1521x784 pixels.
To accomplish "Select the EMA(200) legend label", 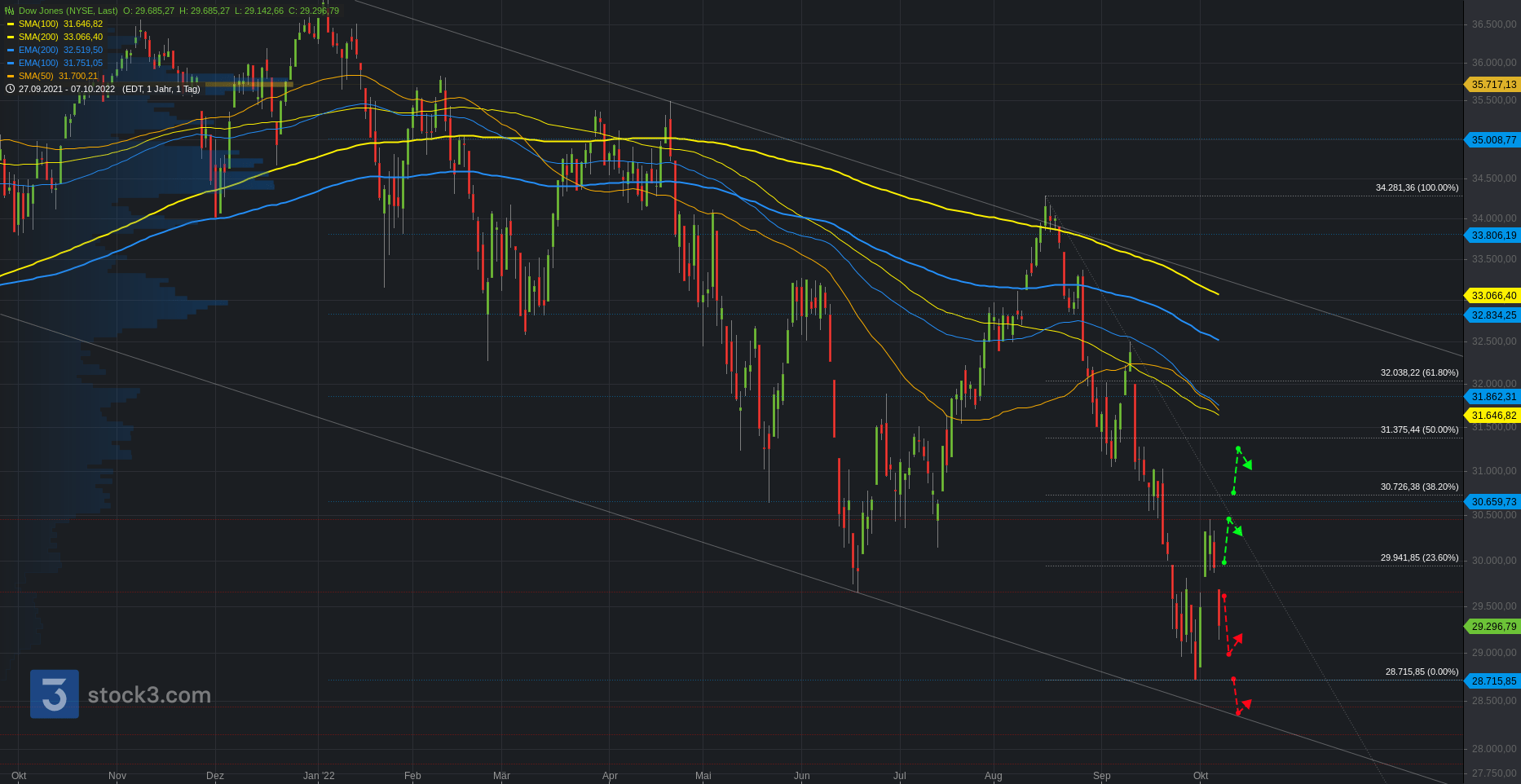I will [x=38, y=50].
